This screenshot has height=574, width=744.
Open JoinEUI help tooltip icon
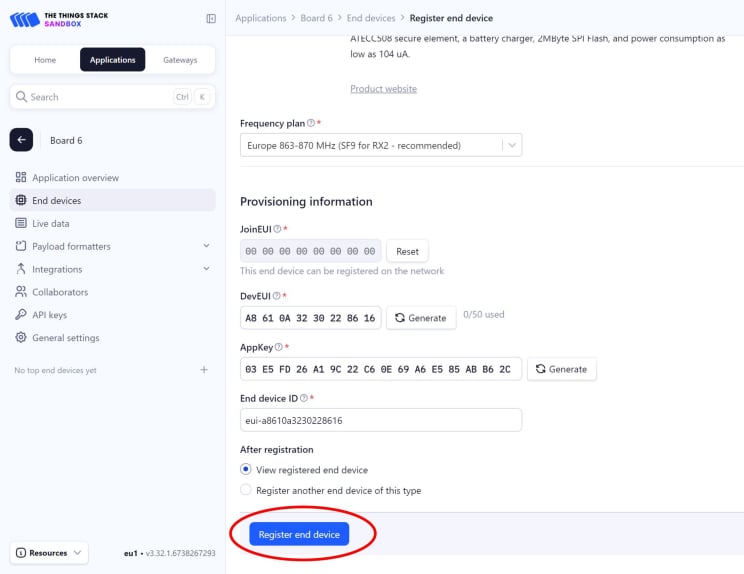(277, 229)
